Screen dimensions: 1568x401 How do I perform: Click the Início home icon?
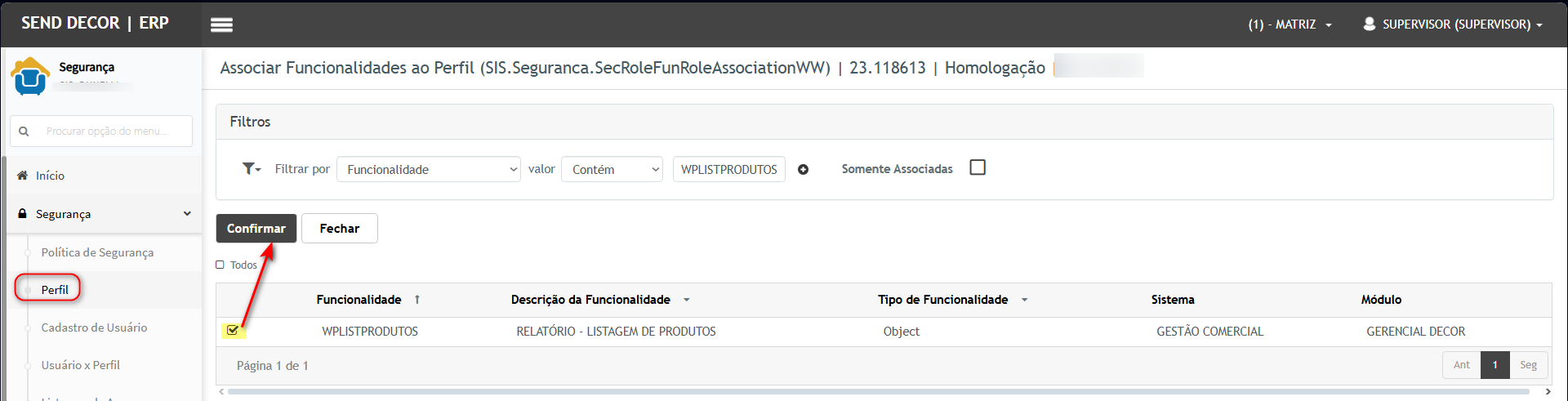pos(23,176)
